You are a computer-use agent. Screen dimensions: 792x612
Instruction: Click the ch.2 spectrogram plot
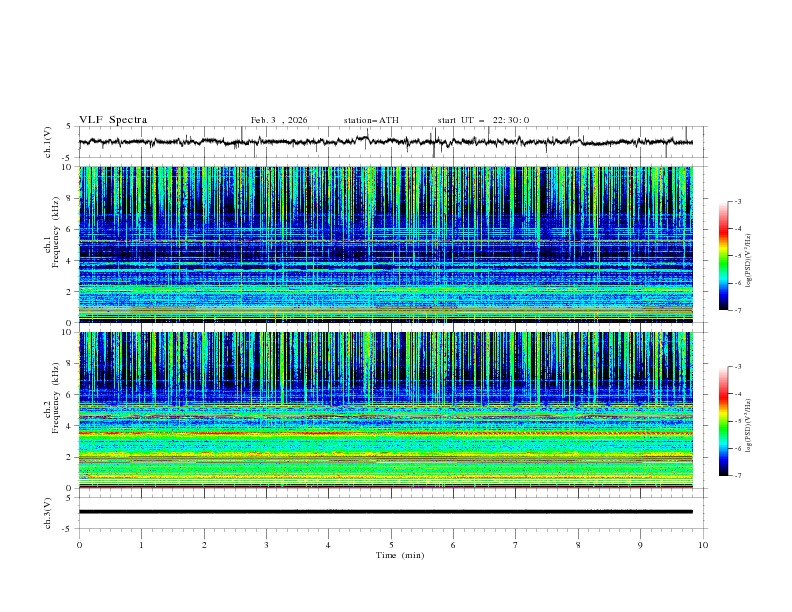pos(385,410)
